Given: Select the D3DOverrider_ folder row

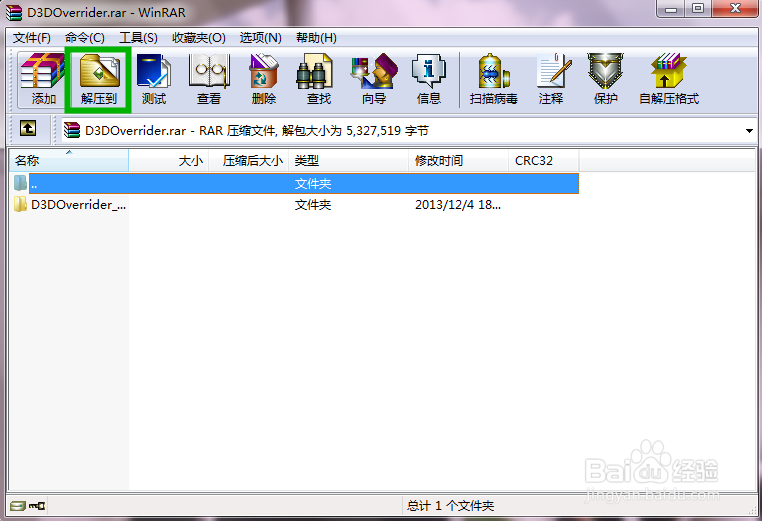Looking at the screenshot, I should click(x=294, y=205).
